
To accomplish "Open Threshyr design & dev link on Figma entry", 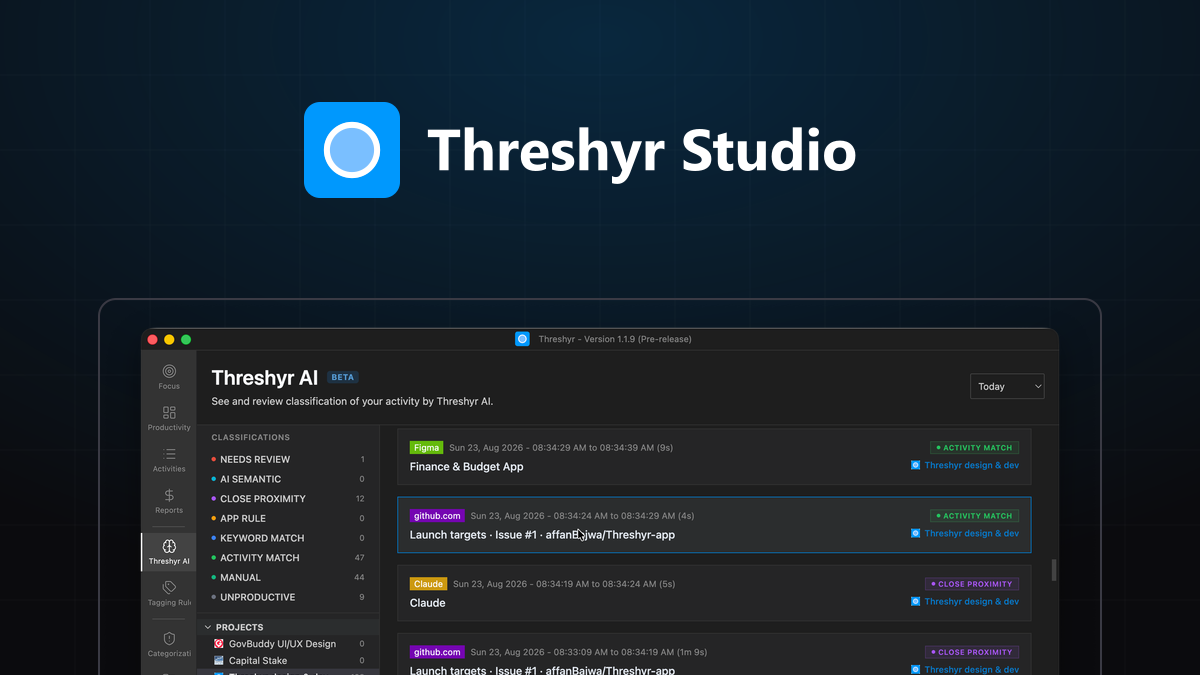I will pyautogui.click(x=971, y=465).
